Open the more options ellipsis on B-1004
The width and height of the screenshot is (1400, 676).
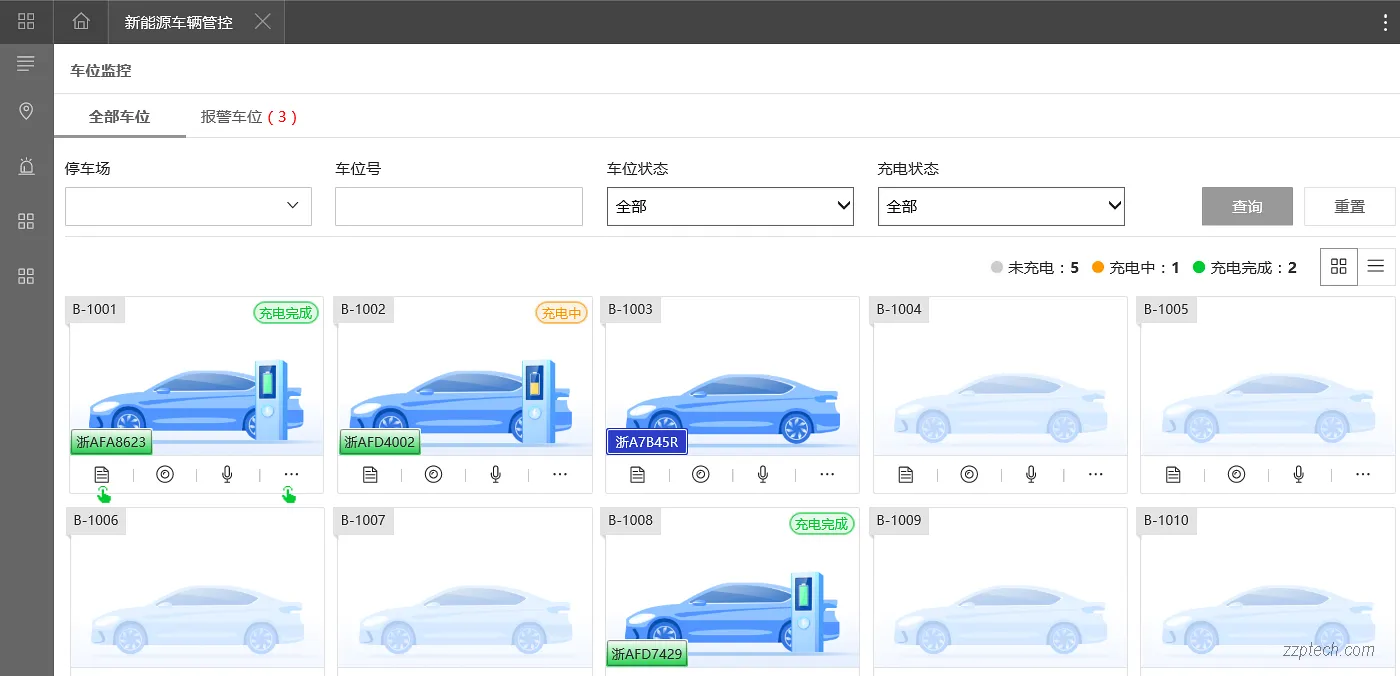pos(1095,474)
